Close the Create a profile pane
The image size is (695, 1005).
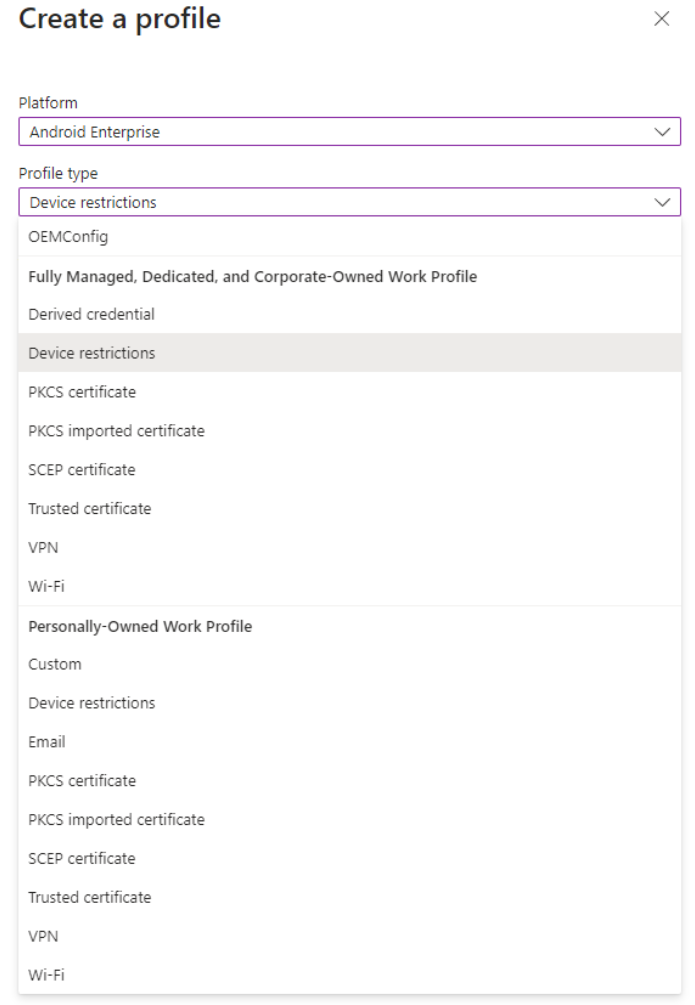tap(661, 19)
